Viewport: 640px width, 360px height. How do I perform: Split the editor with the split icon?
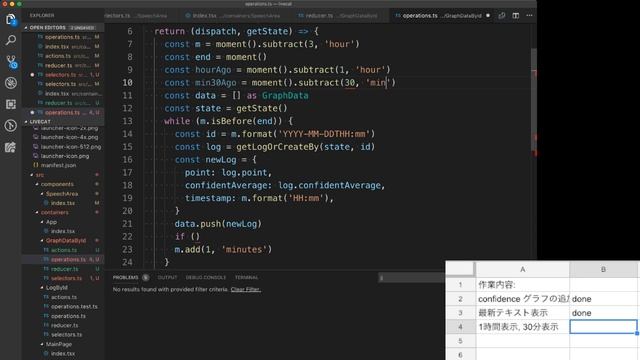coord(516,16)
